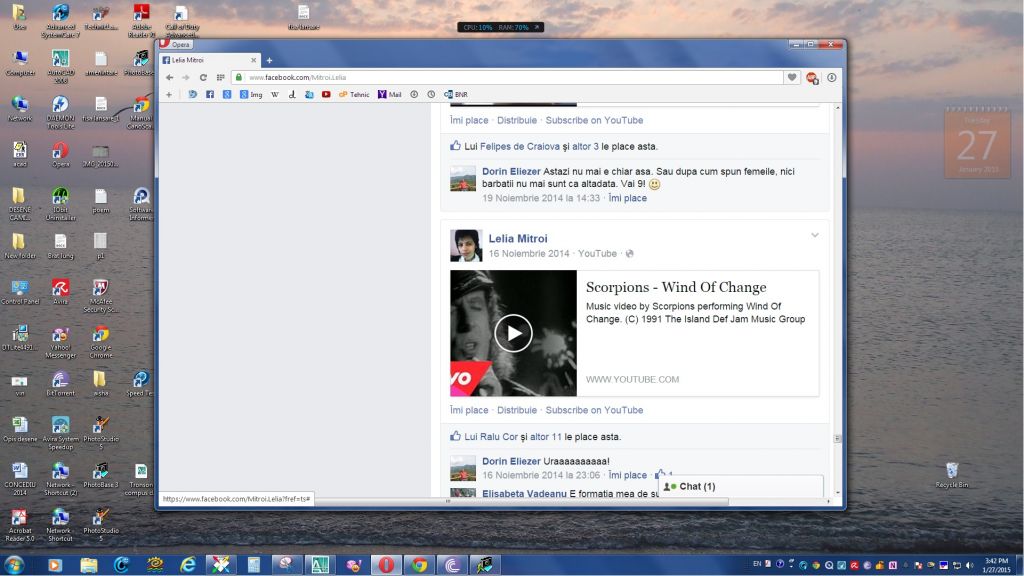The height and width of the screenshot is (576, 1024).
Task: Open Lelia Mitroi profile name link
Action: click(x=518, y=239)
